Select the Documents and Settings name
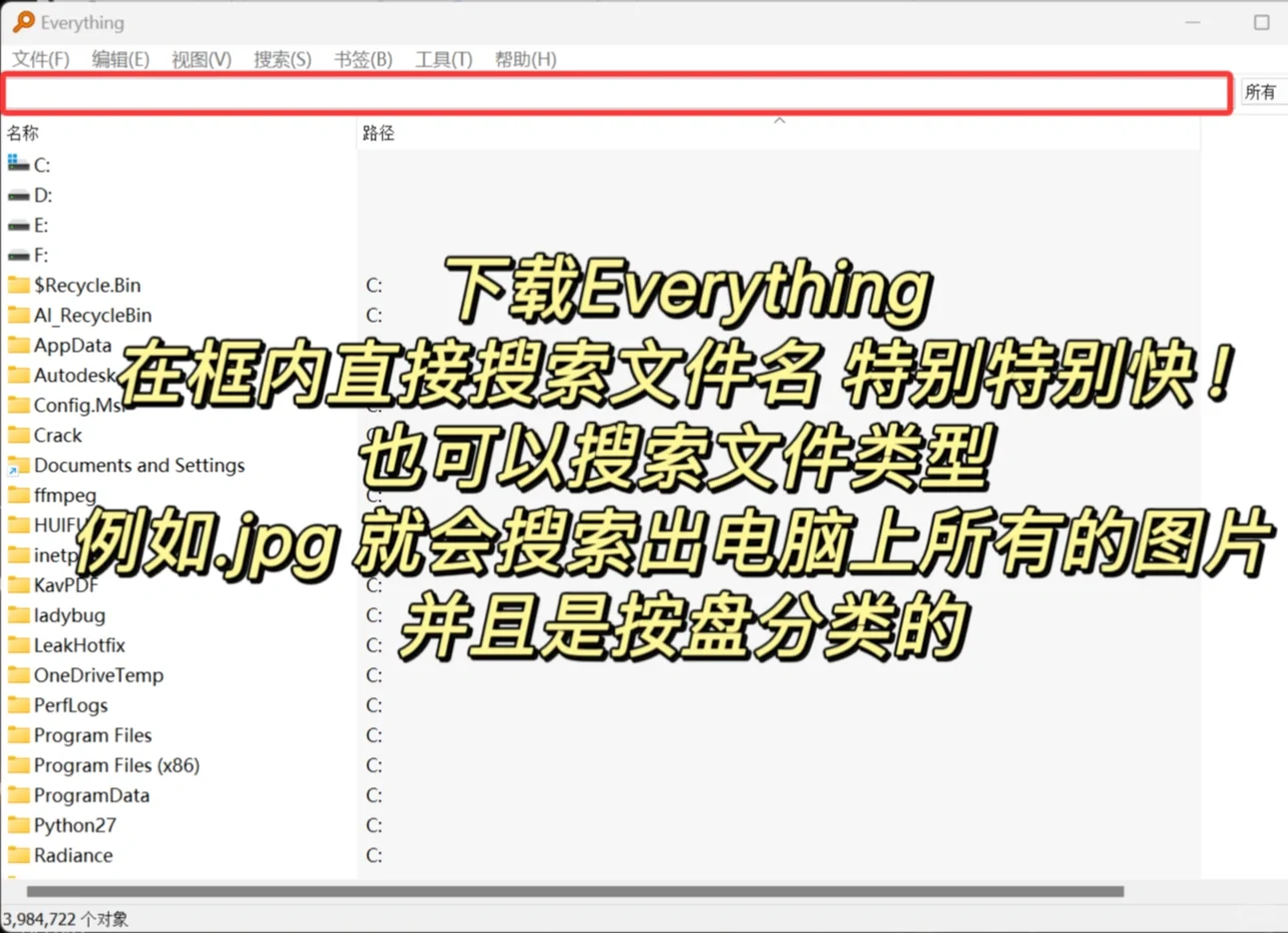Screen dimensions: 1288x933 coord(139,466)
